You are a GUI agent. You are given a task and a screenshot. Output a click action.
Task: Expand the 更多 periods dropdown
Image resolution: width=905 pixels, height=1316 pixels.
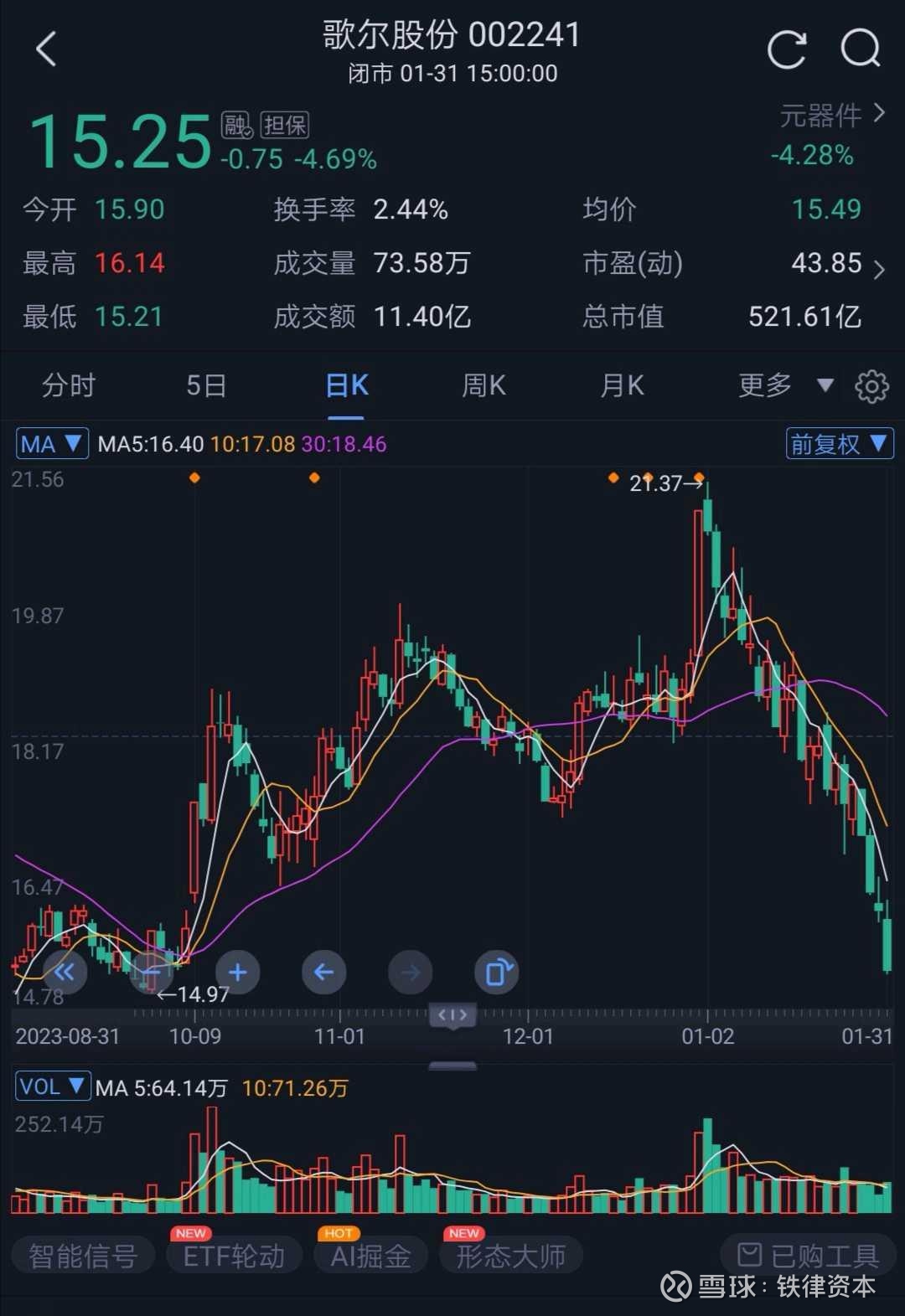pyautogui.click(x=786, y=385)
